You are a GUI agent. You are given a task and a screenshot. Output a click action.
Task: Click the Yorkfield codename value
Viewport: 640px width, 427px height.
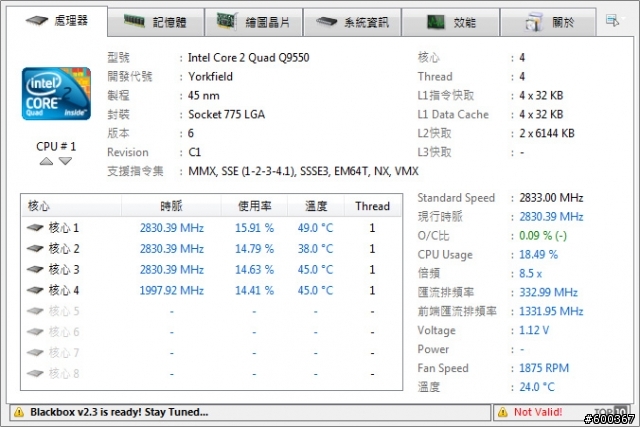pos(211,77)
